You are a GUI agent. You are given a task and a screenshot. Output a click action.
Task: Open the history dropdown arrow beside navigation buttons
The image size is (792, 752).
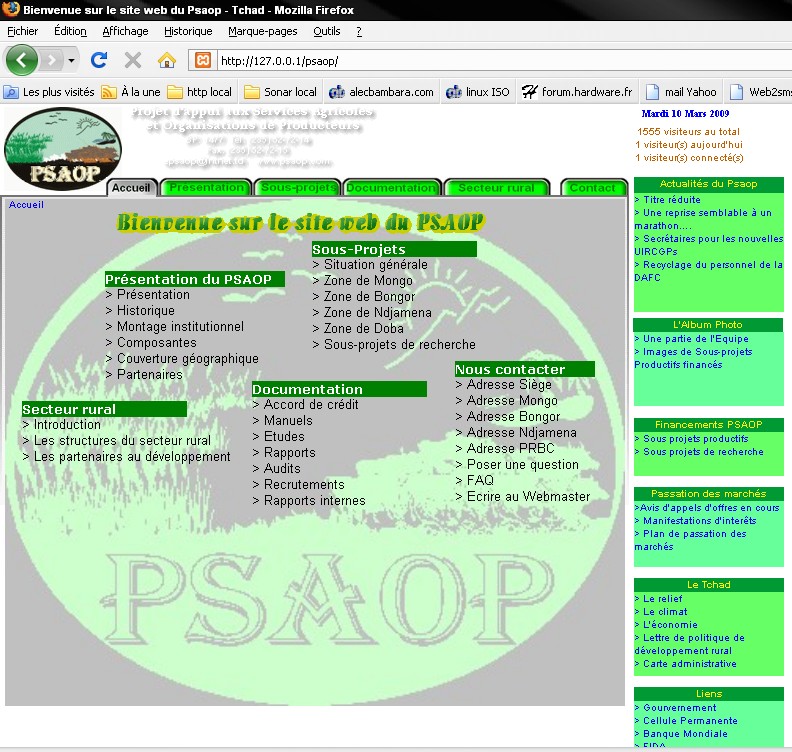click(x=72, y=60)
